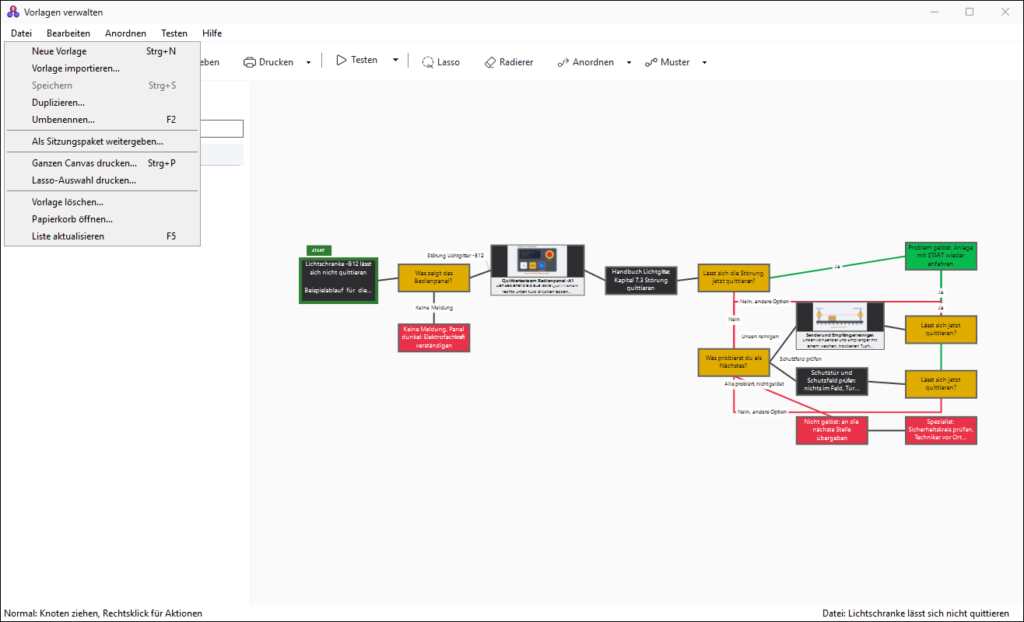This screenshot has width=1024, height=622.
Task: Choose Papierkorb öffnen... entry
Action: tap(103, 219)
